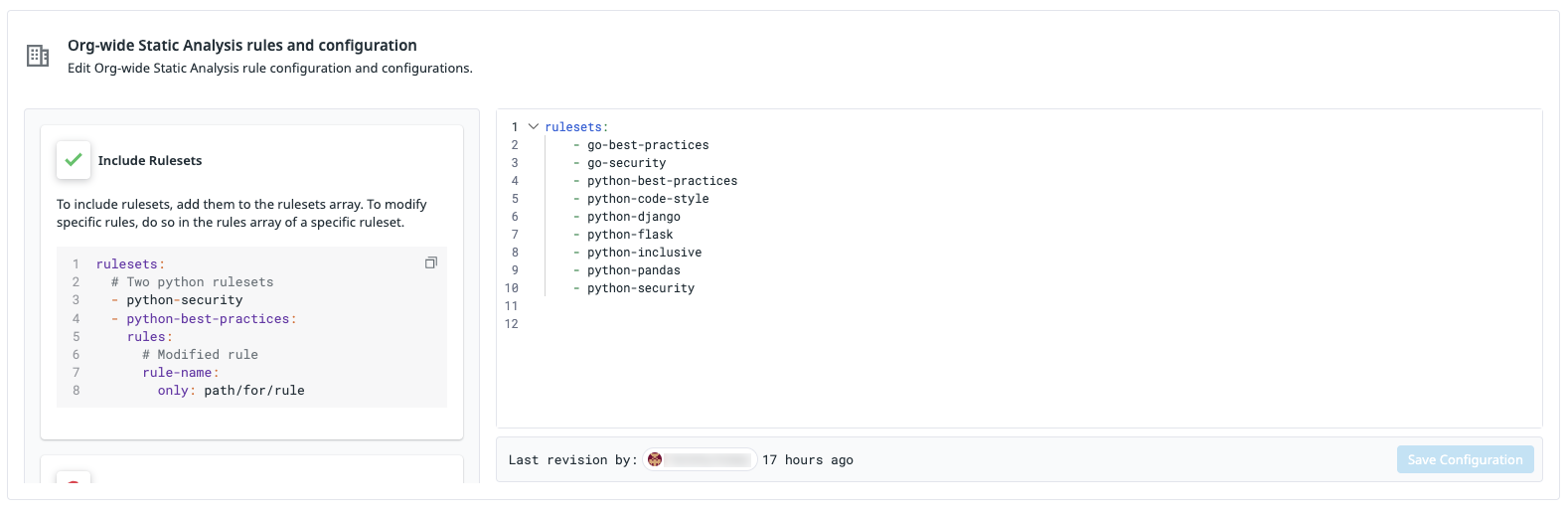Image resolution: width=1568 pixels, height=514 pixels.
Task: Click python-flask entry in the editor
Action: pos(630,235)
